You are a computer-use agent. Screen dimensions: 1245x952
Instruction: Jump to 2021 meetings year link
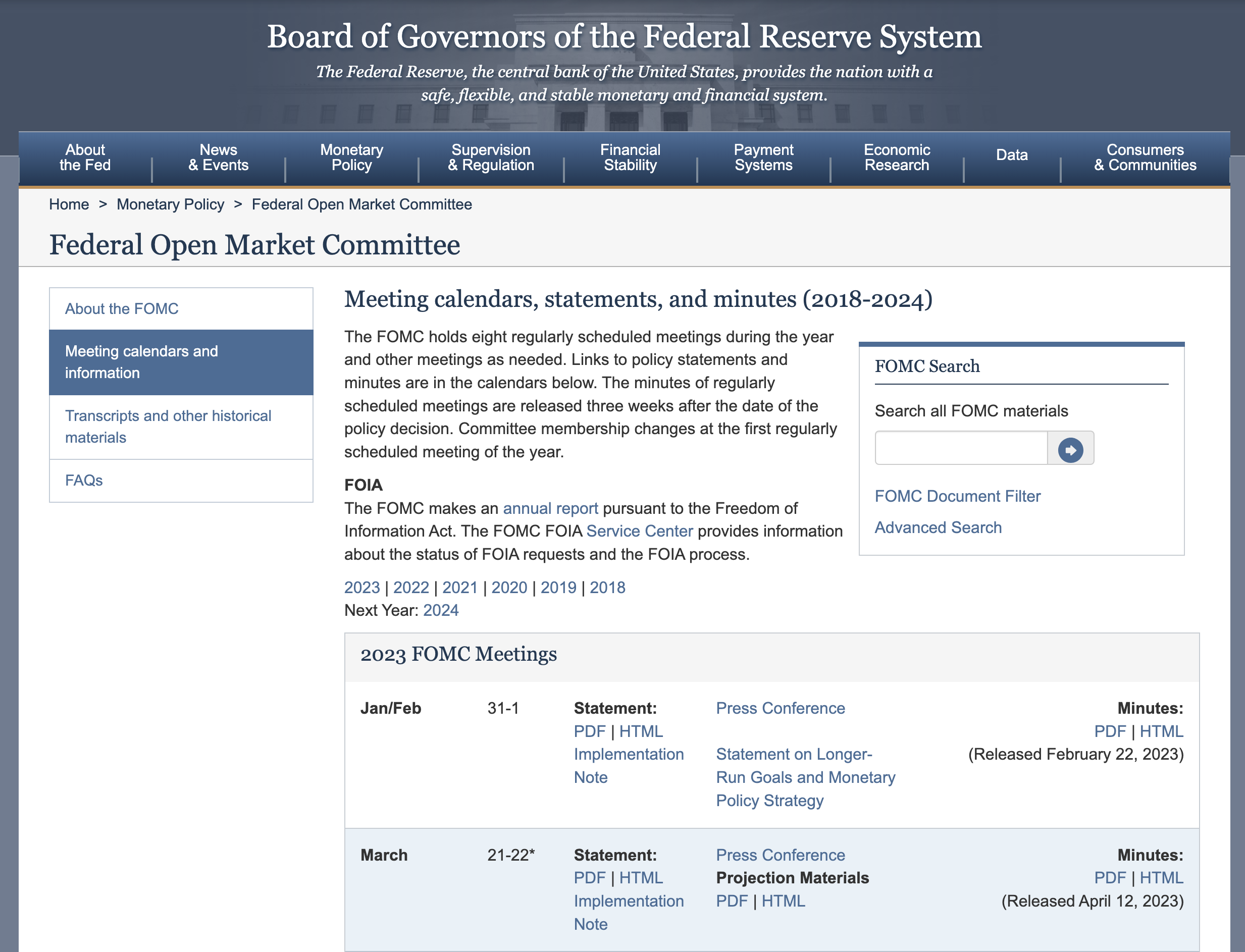[x=459, y=588]
